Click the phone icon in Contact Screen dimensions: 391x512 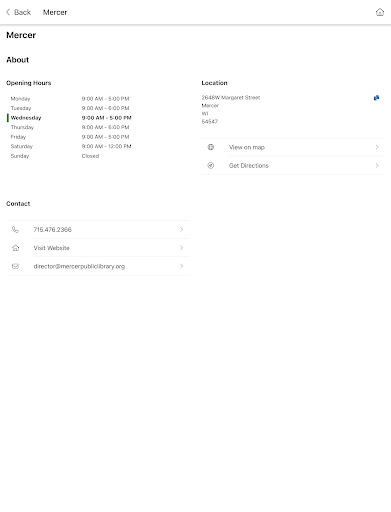15,229
